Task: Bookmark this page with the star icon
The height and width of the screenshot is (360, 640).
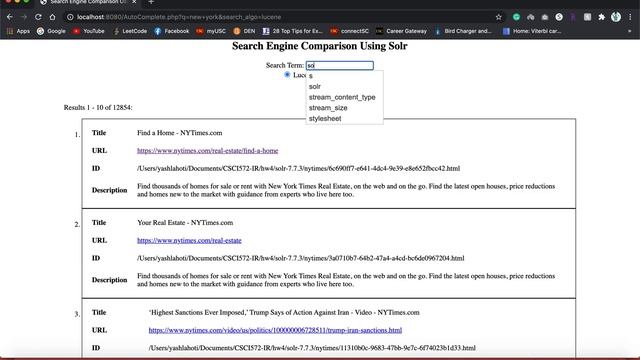Action: (x=498, y=17)
